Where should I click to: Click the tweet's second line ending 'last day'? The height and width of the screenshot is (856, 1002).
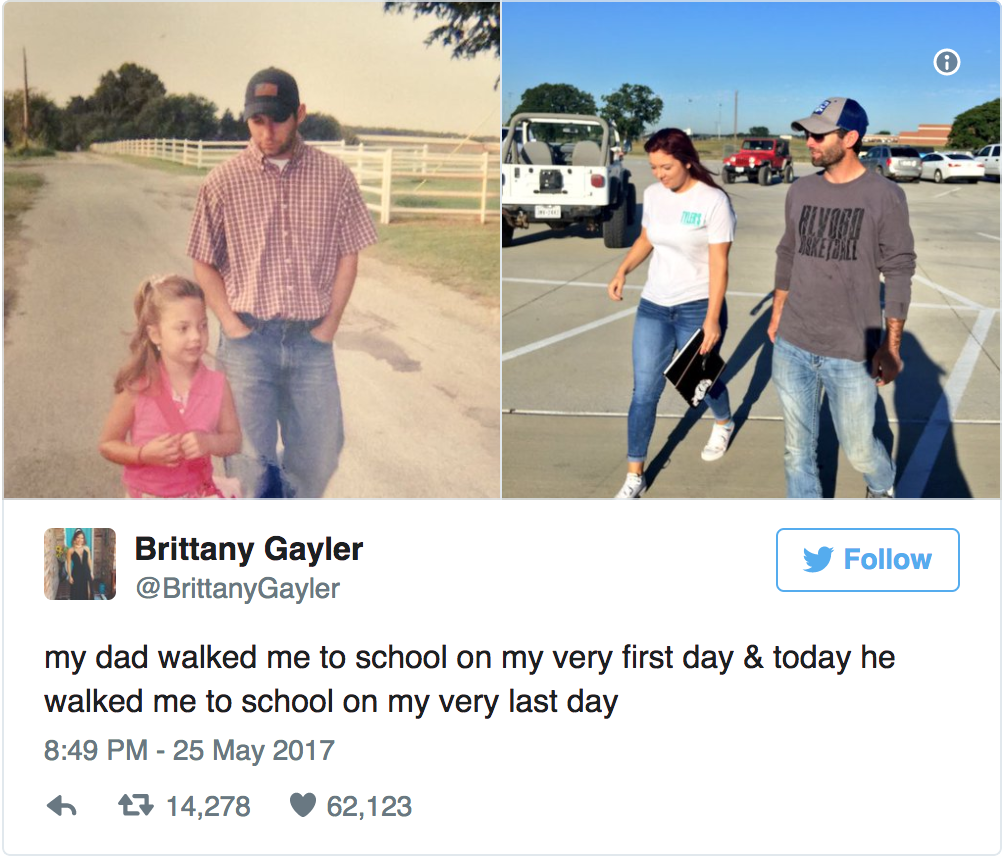tap(330, 701)
